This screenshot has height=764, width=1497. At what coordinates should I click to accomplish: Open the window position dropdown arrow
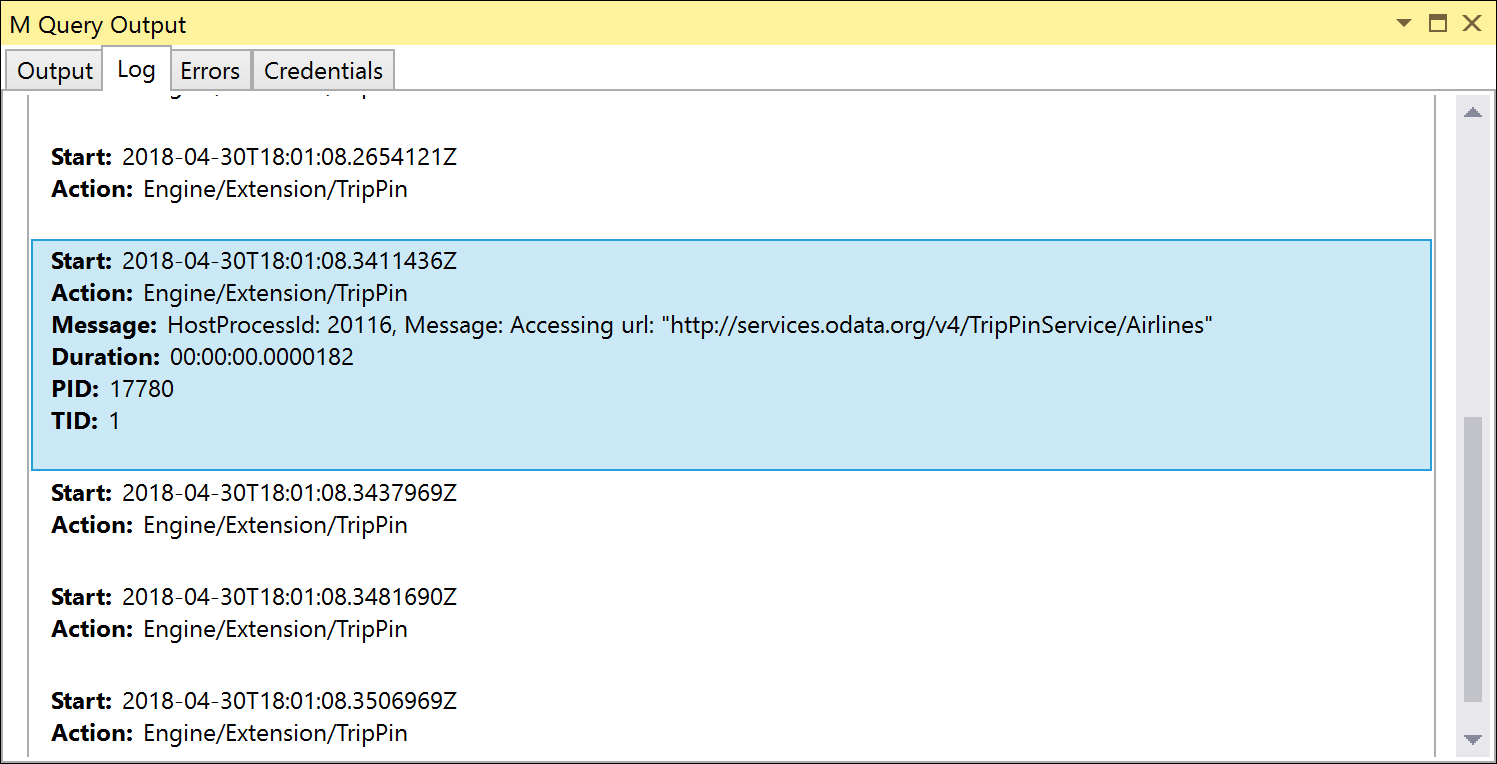pos(1405,24)
